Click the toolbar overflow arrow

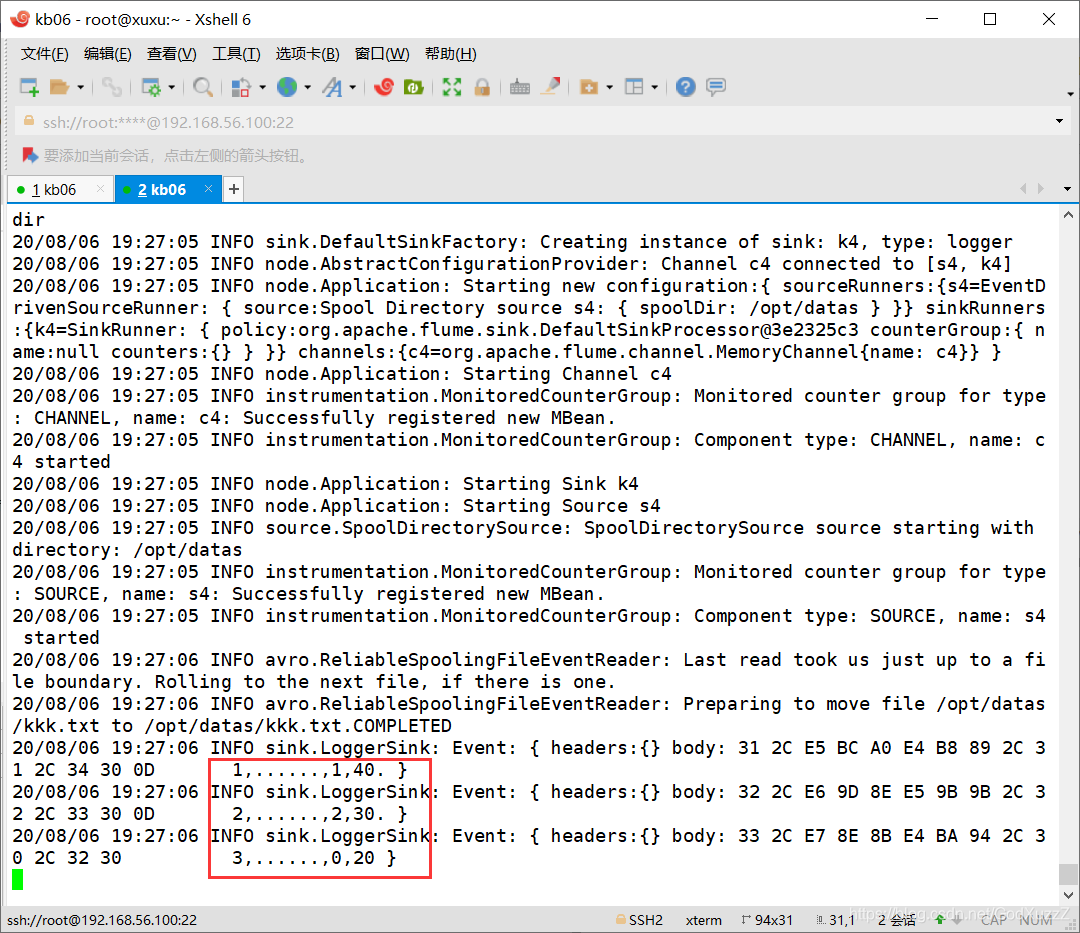[1070, 94]
